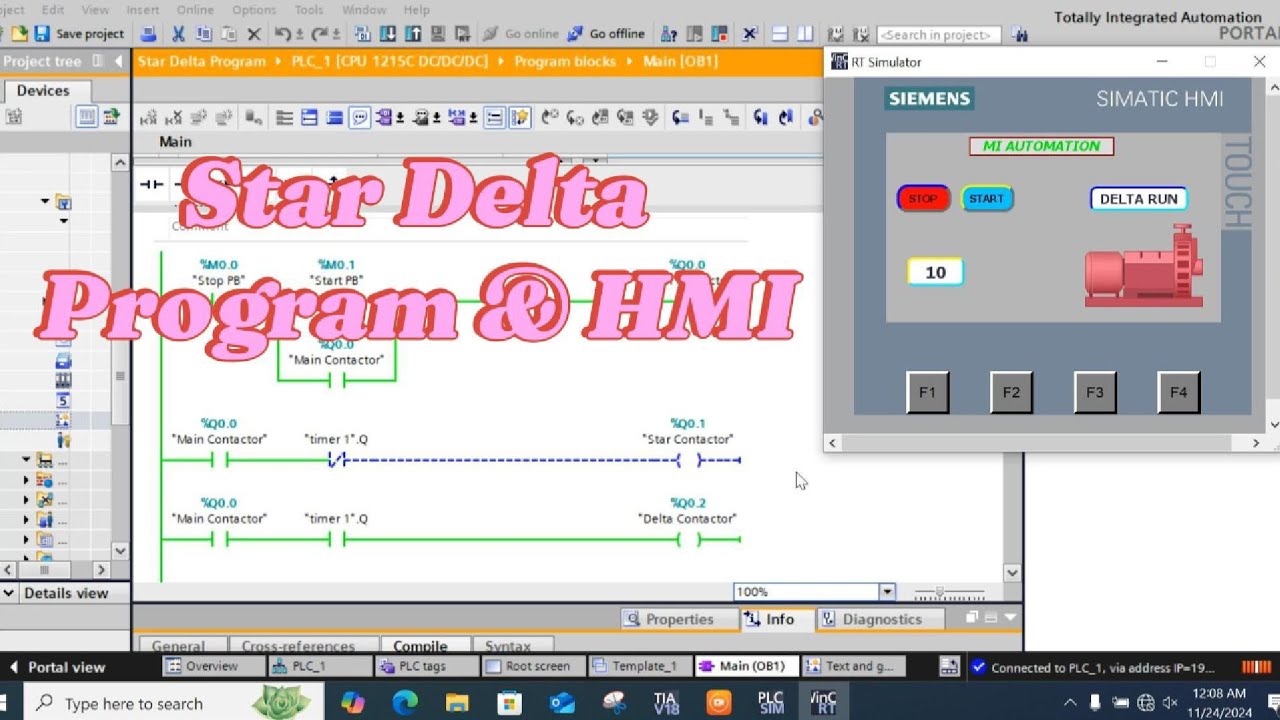1280x720 pixels.
Task: Click the START button in the RT Simulator
Action: (x=986, y=198)
